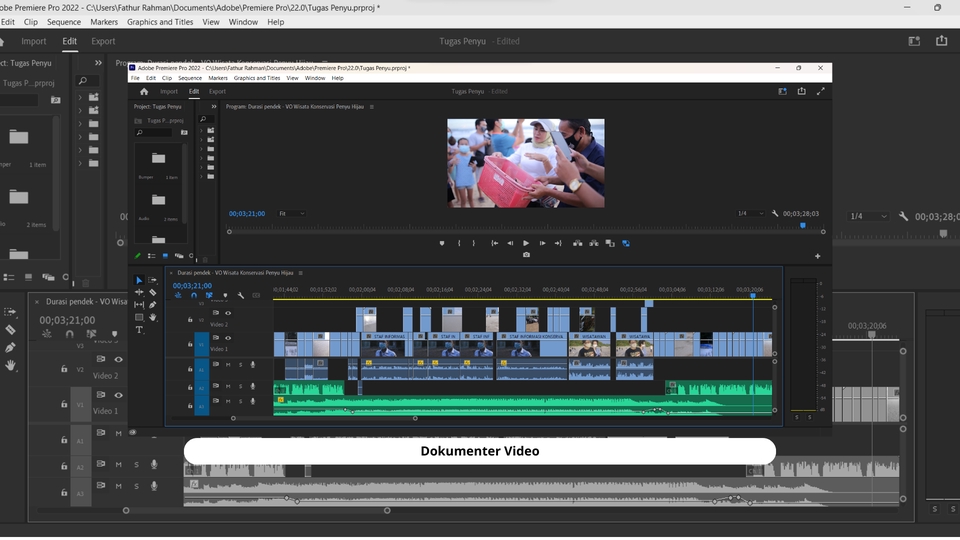Mute audio track A2 in the background timeline
The width and height of the screenshot is (960, 540).
(x=119, y=465)
